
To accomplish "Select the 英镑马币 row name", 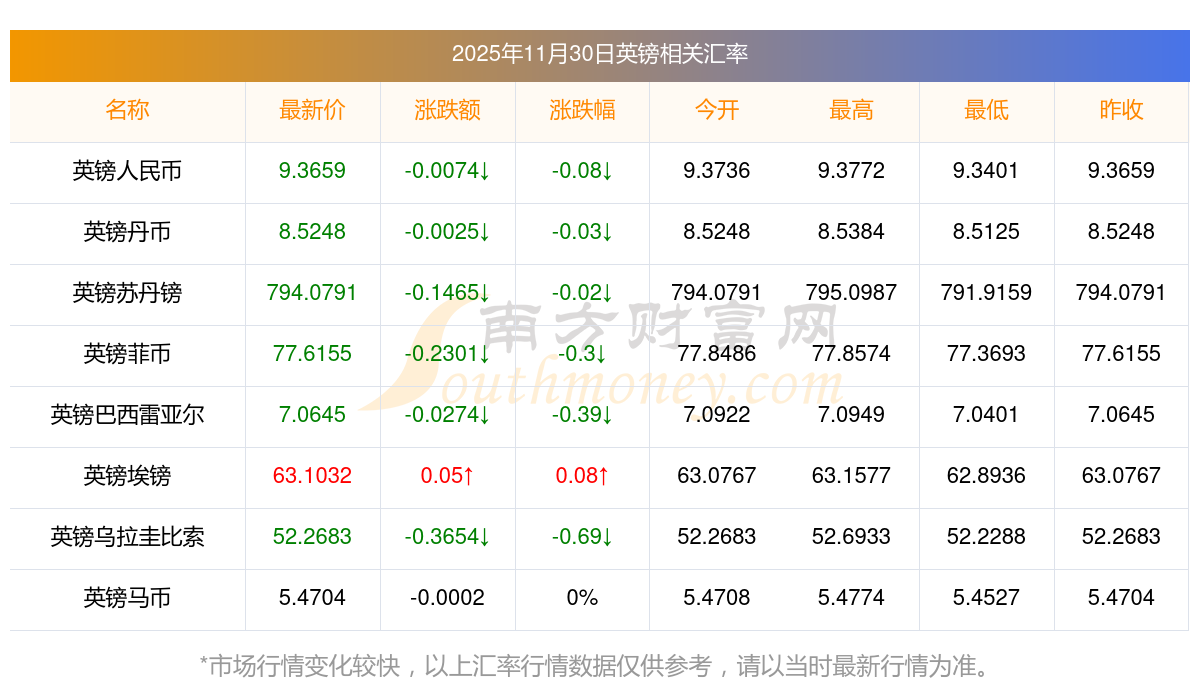I will tap(127, 598).
